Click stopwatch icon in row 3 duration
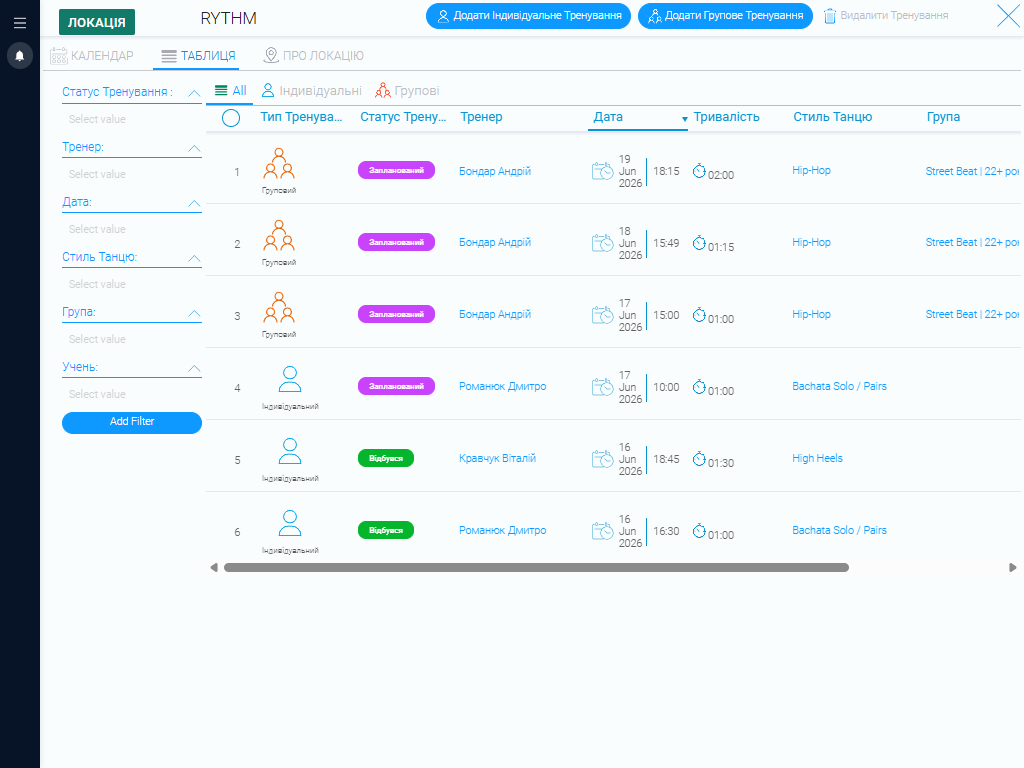 coord(699,315)
